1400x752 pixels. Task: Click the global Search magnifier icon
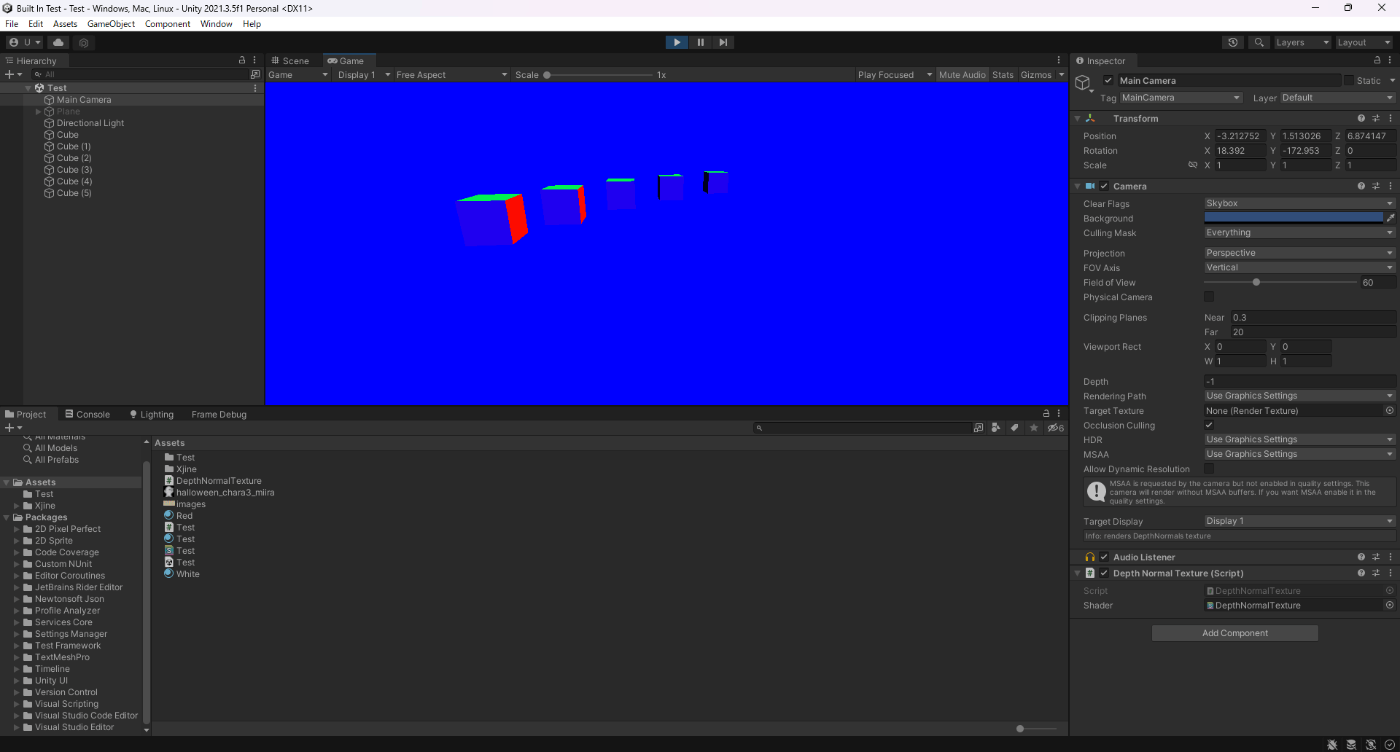pyautogui.click(x=1259, y=43)
